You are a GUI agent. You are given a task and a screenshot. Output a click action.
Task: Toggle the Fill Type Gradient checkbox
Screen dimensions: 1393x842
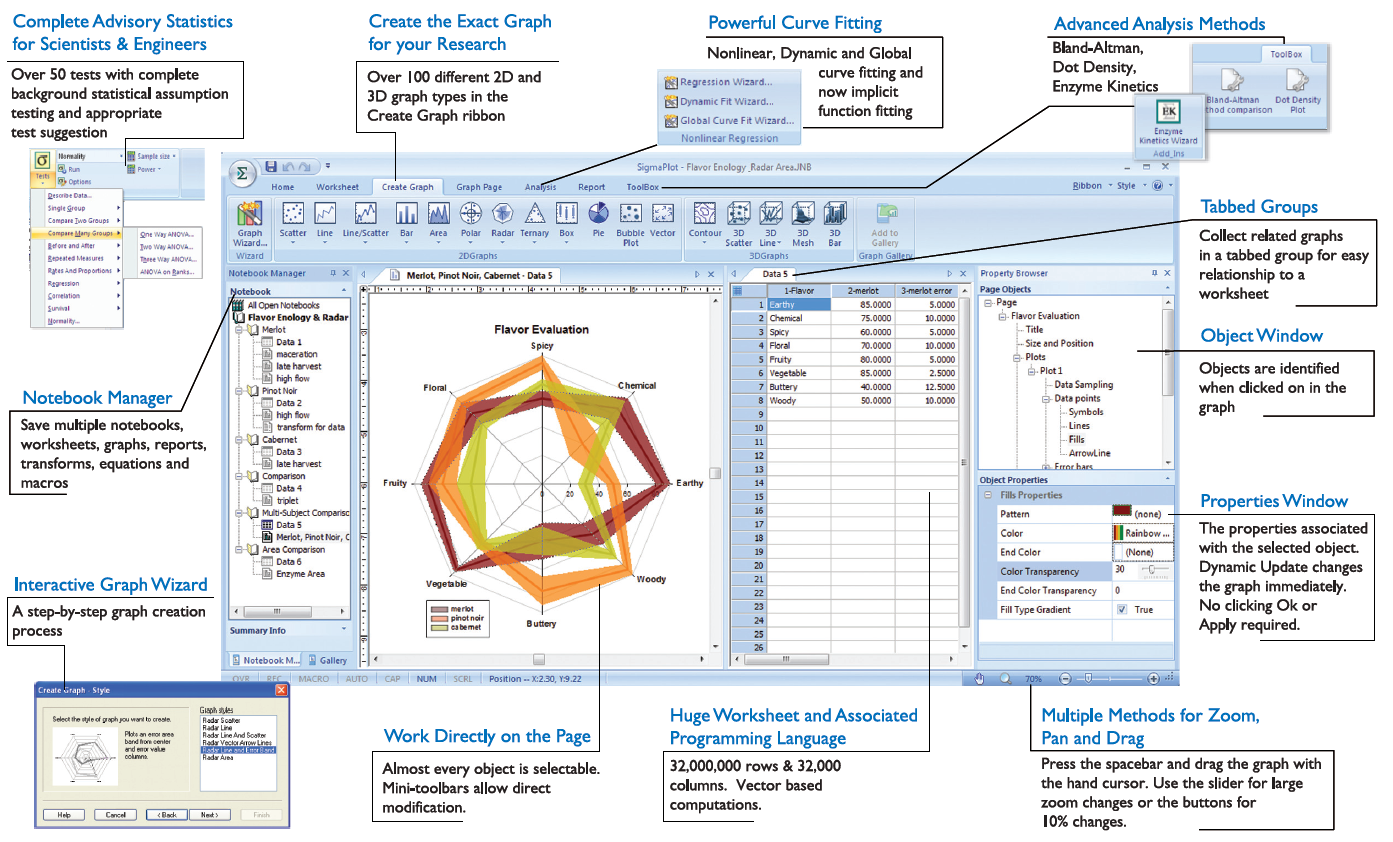1121,610
